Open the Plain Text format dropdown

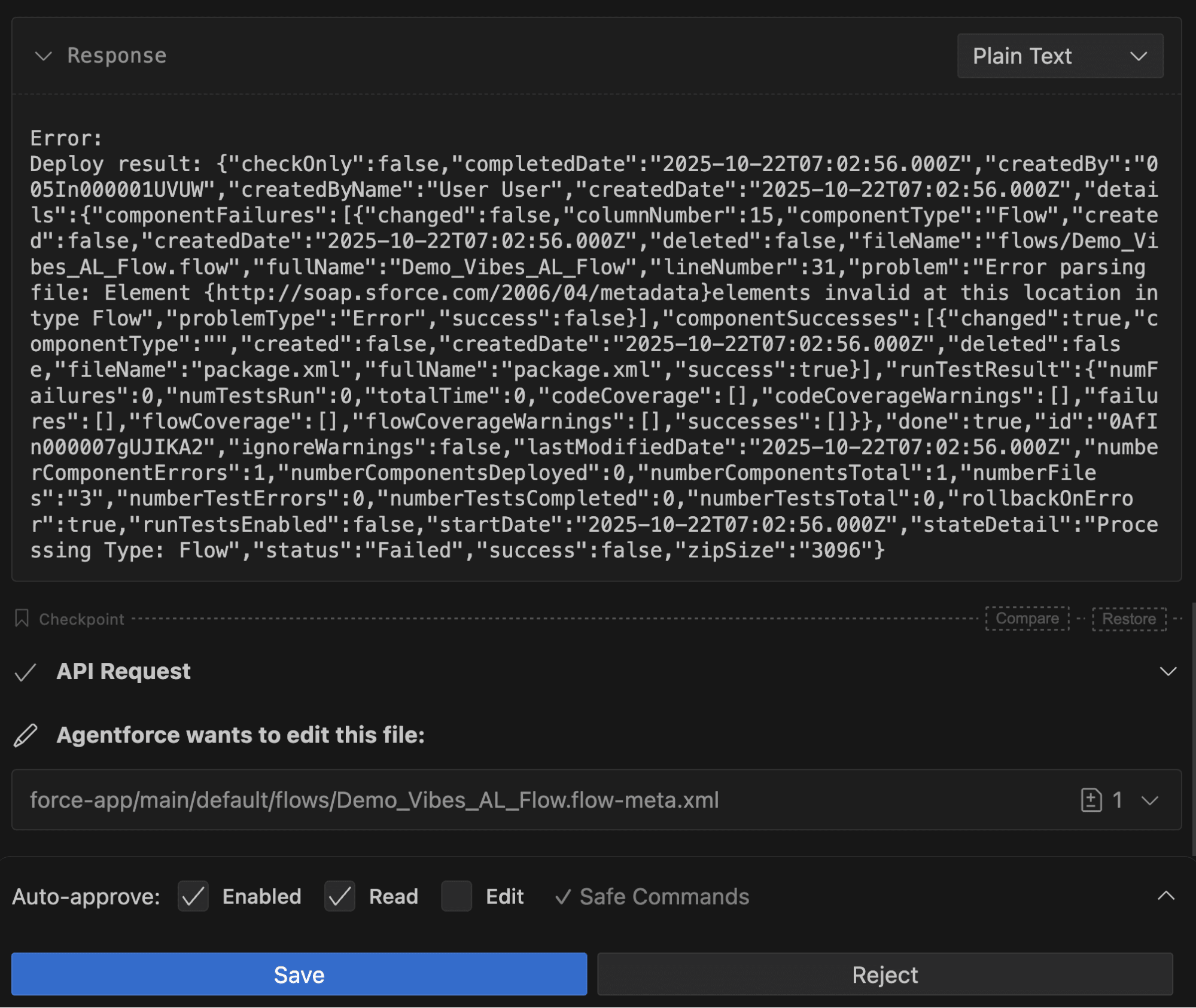(x=1060, y=56)
